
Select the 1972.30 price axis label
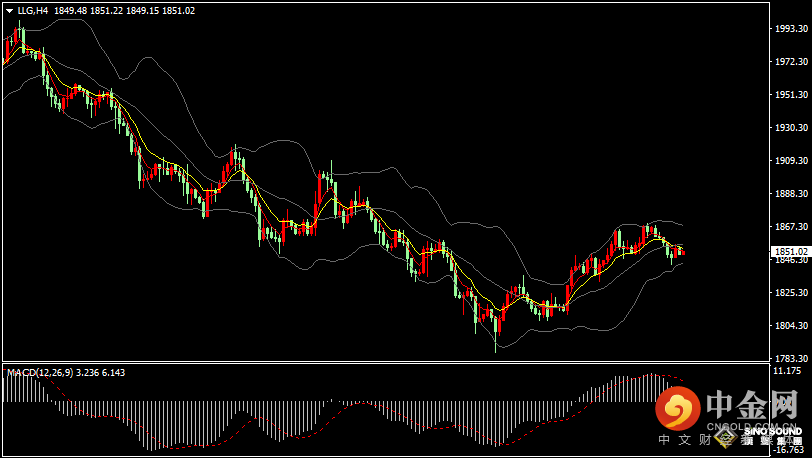[x=790, y=62]
